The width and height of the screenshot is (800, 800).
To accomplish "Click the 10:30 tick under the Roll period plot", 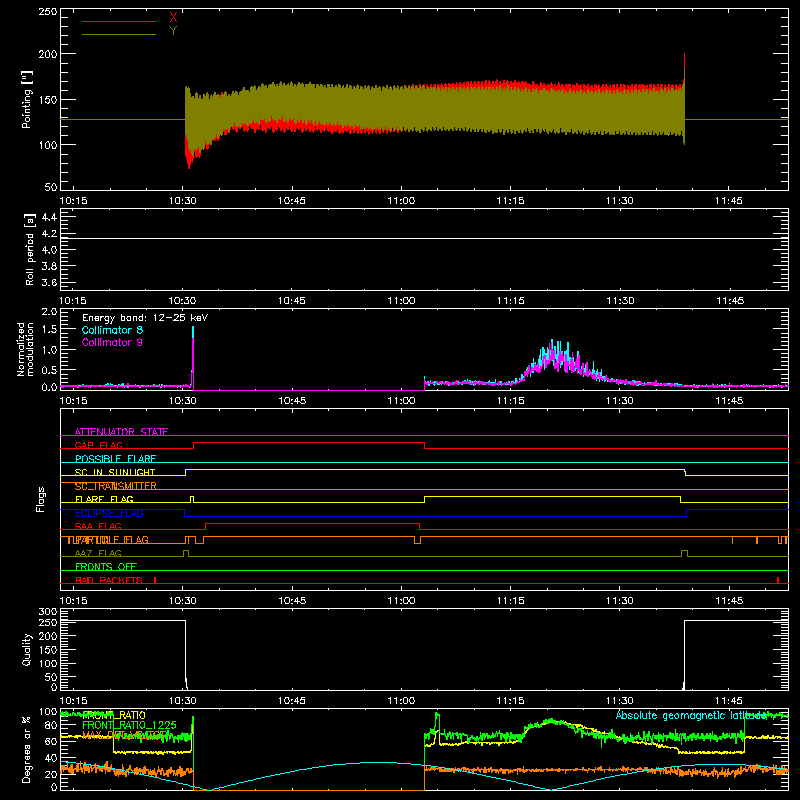I will [x=182, y=301].
